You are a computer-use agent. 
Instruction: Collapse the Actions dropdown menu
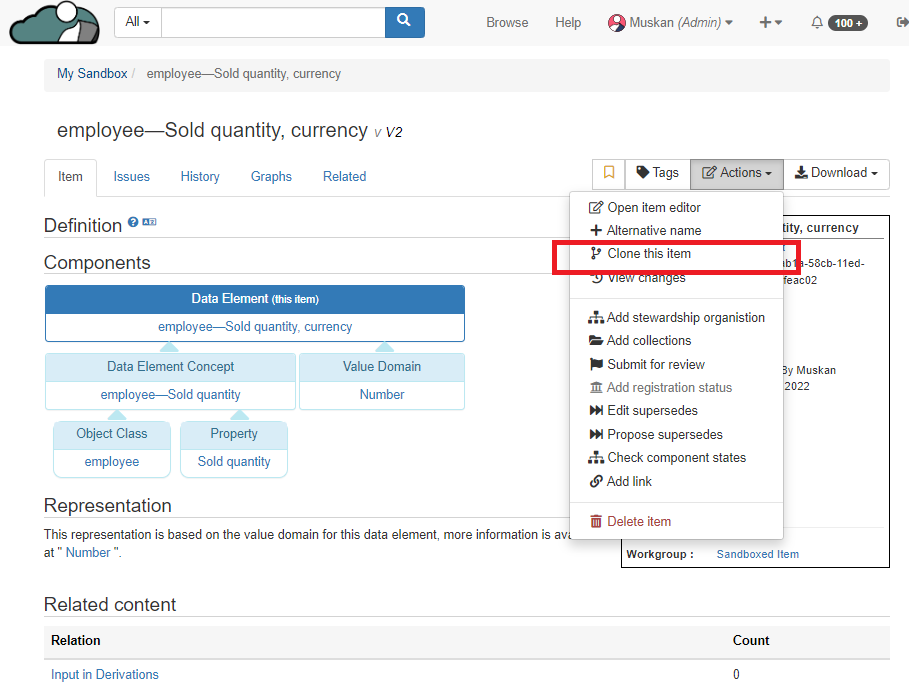coord(736,173)
